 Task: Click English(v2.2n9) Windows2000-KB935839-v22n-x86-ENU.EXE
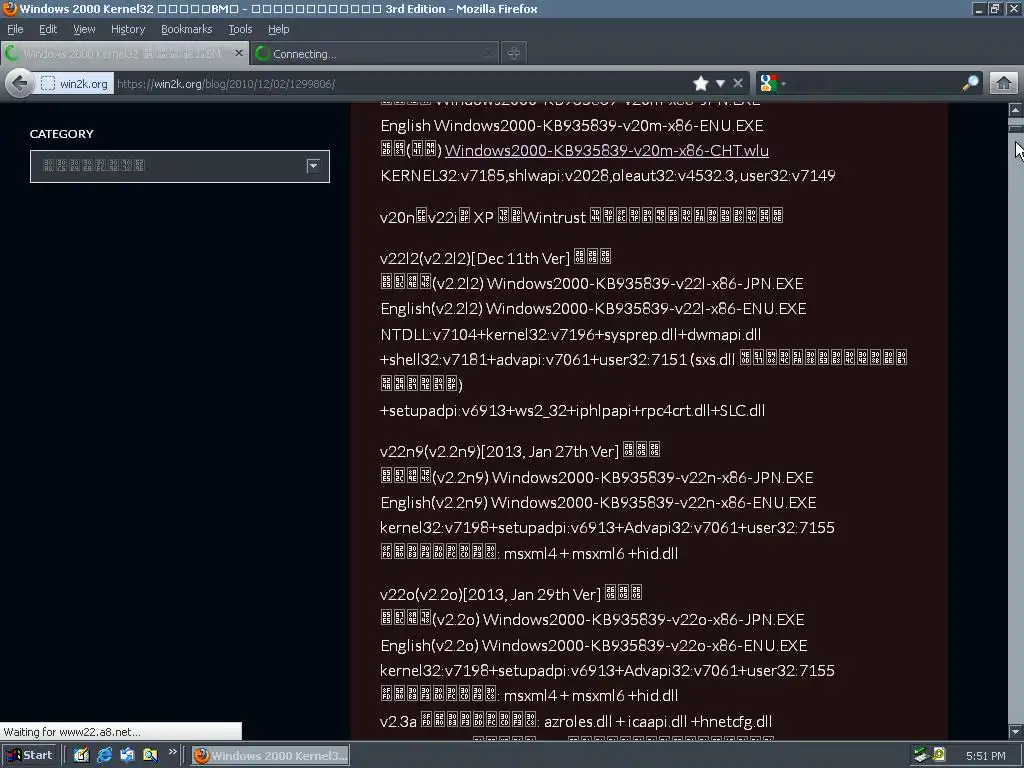598,502
